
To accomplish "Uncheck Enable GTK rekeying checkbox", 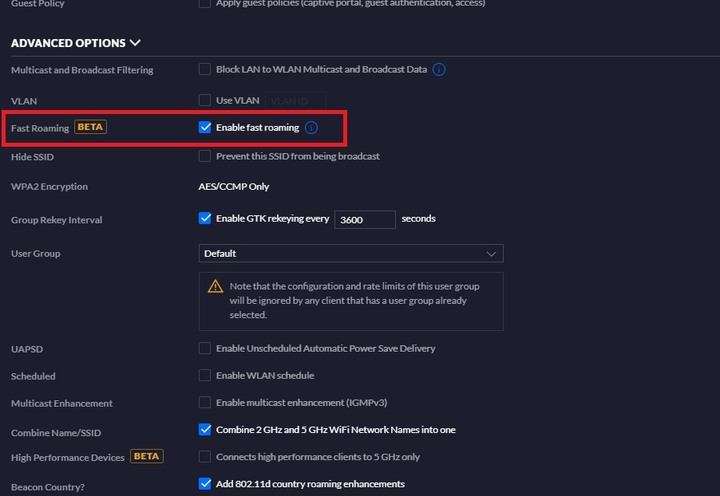I will tap(205, 218).
